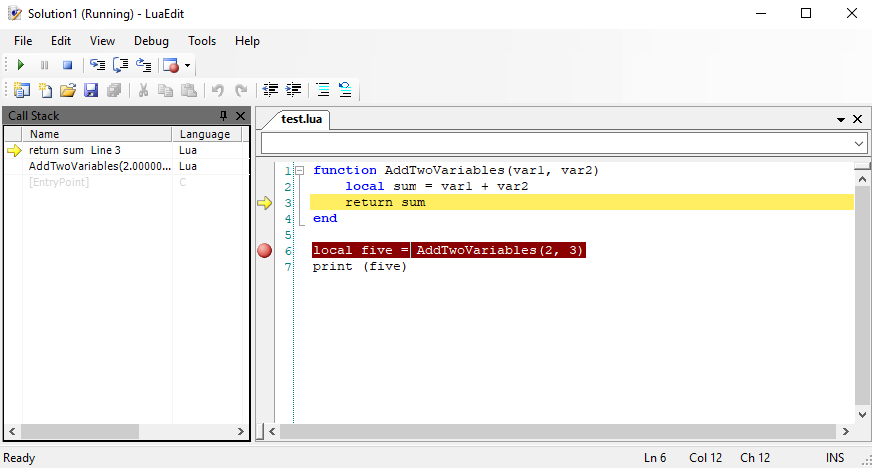Click the increase indent icon
This screenshot has width=872, height=468.
tap(293, 89)
